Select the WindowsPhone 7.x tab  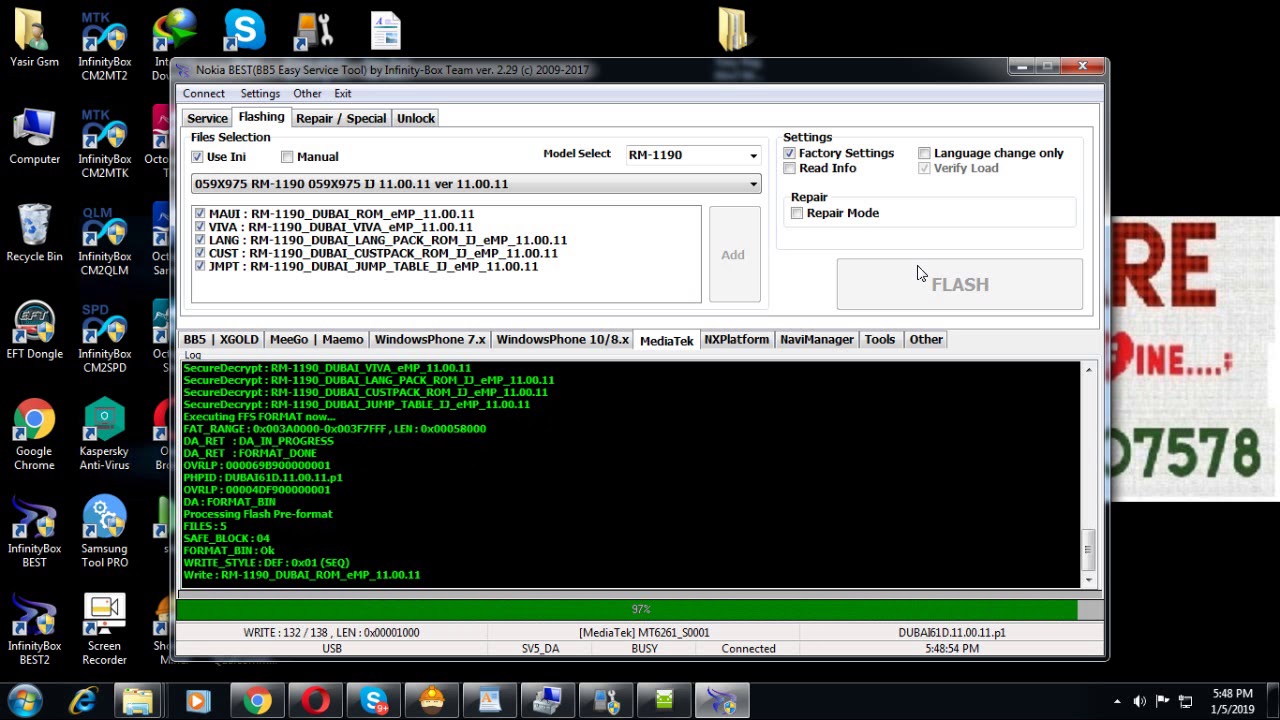coord(430,340)
